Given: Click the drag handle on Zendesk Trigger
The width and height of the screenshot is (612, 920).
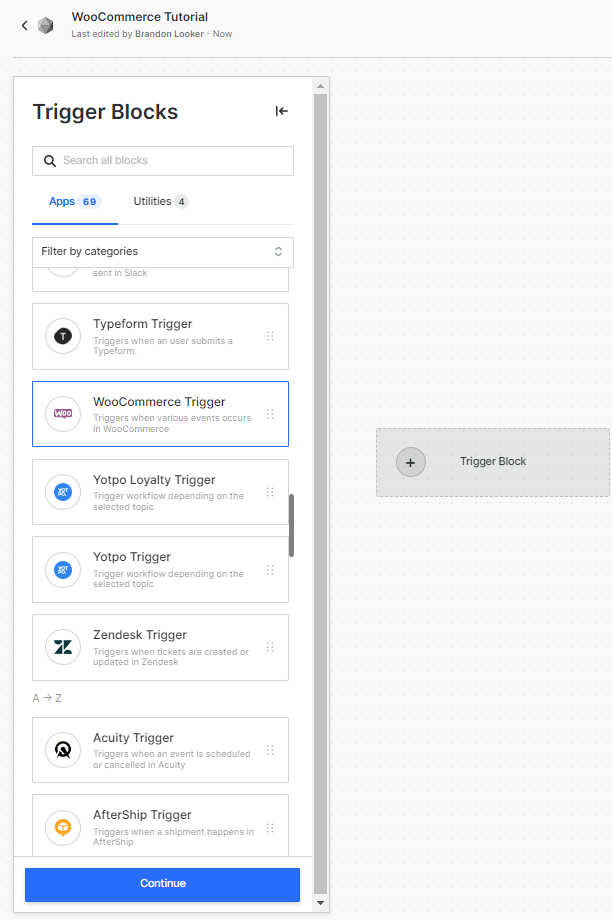Looking at the screenshot, I should [270, 647].
